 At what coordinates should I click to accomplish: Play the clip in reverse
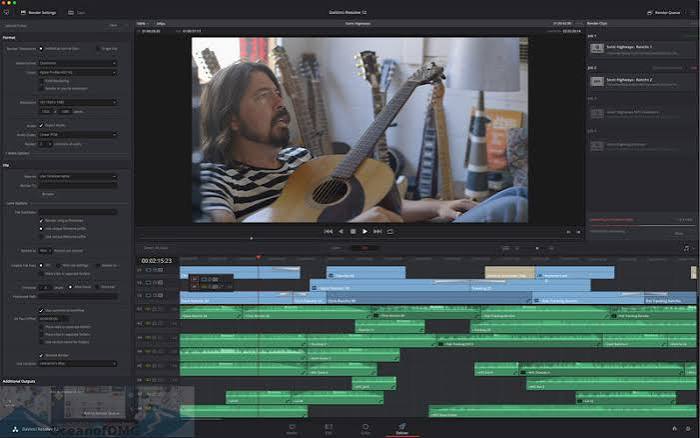click(341, 231)
